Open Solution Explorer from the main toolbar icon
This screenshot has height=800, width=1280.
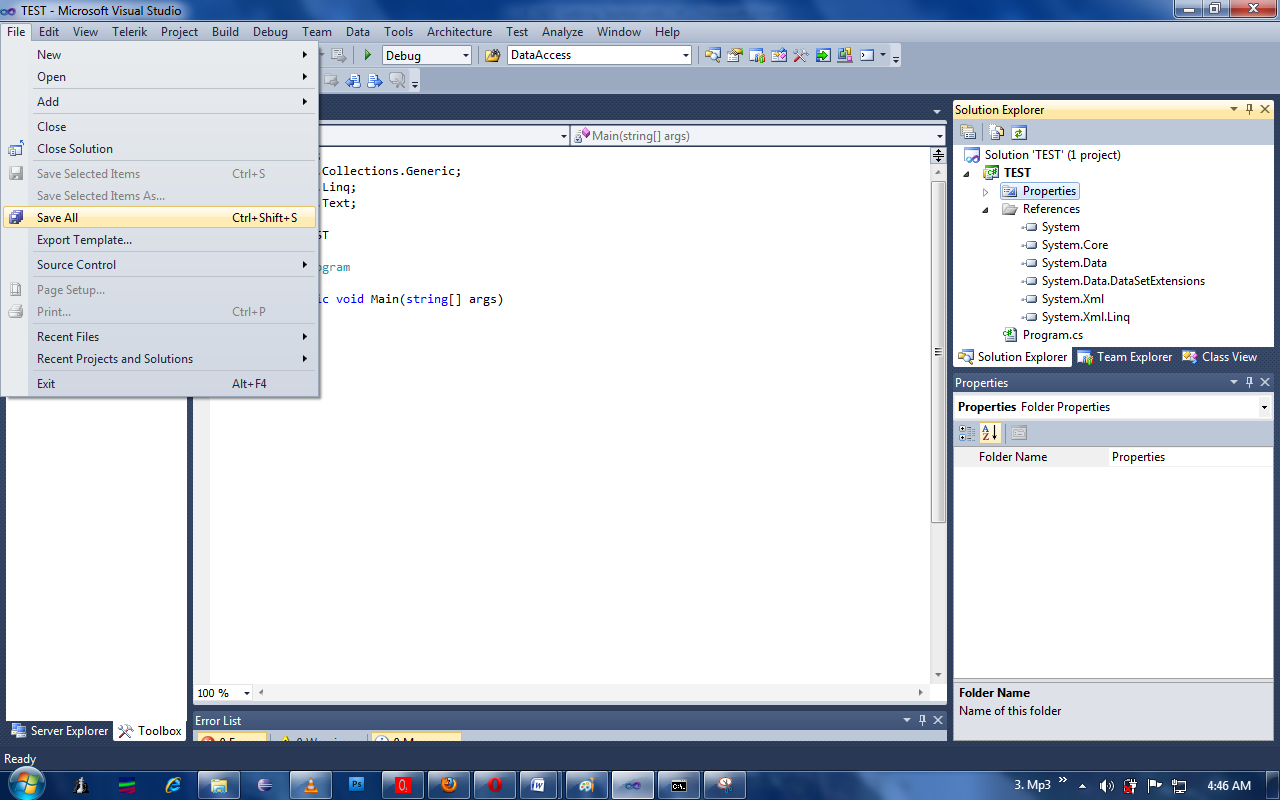click(x=713, y=56)
